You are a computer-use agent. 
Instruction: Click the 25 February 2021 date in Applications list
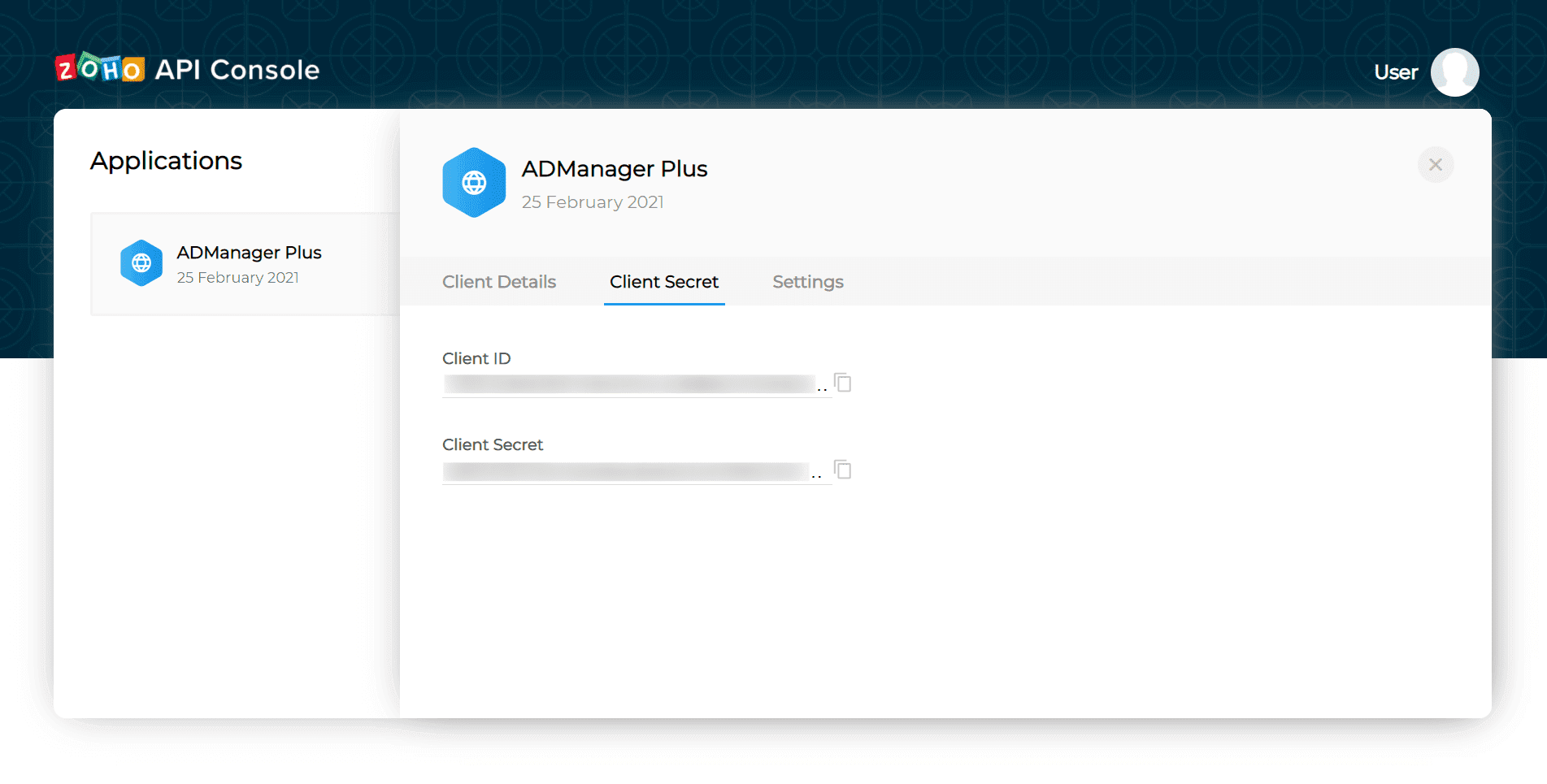tap(238, 278)
